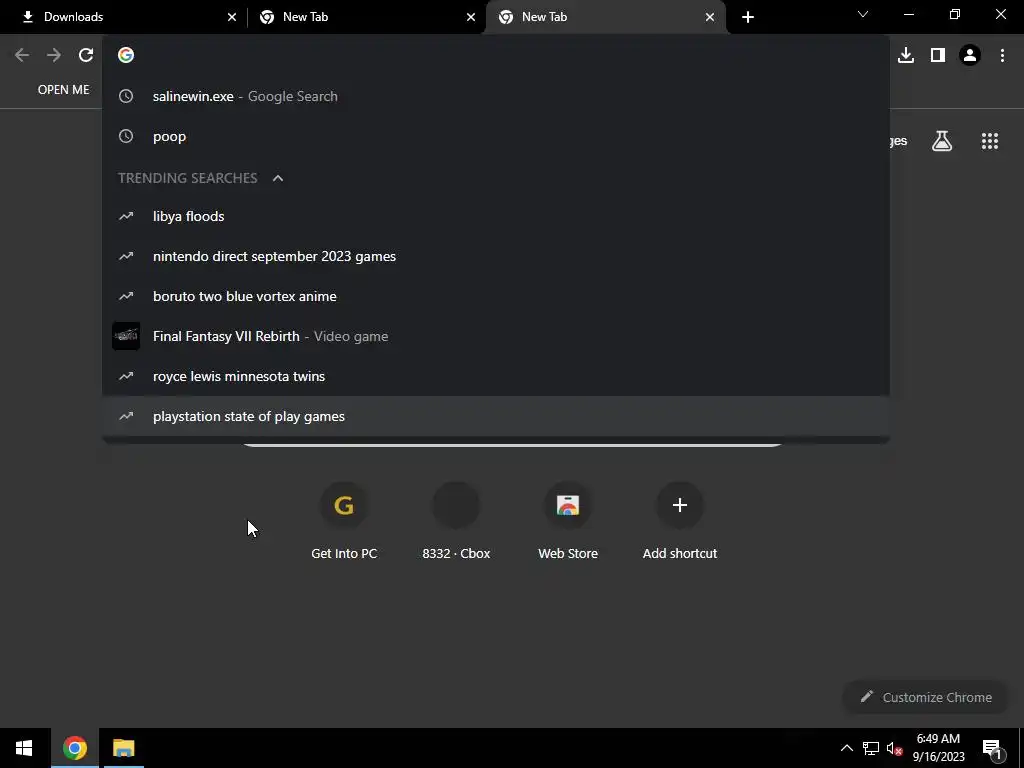
Task: Click the network status tray icon
Action: [871, 748]
